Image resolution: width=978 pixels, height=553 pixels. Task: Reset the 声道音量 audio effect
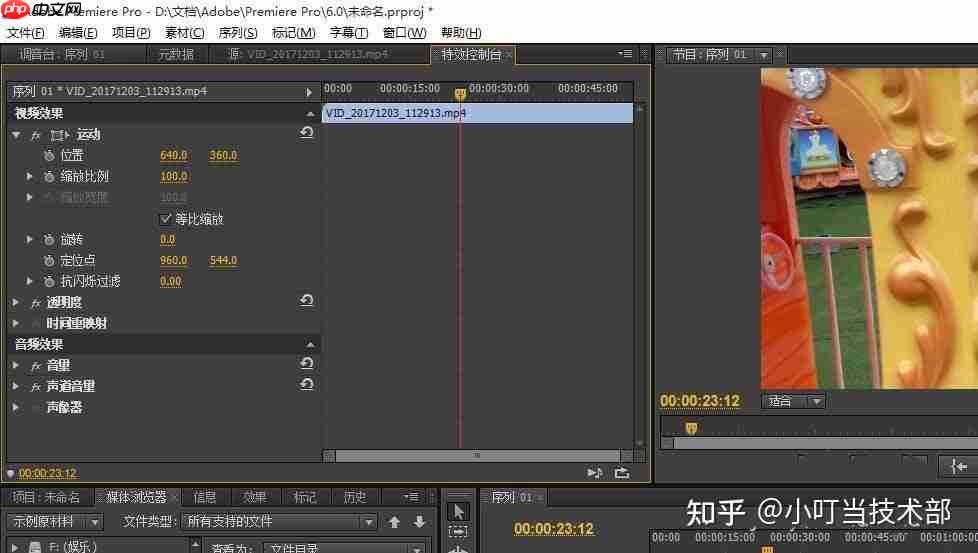[306, 385]
